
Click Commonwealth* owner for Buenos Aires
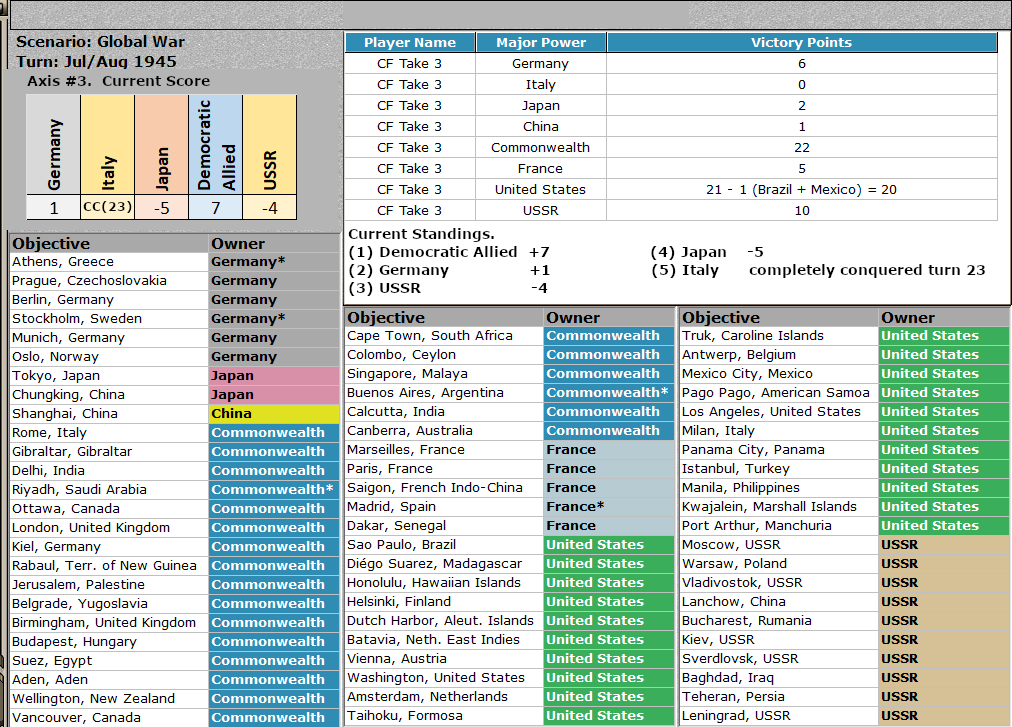[x=609, y=393]
